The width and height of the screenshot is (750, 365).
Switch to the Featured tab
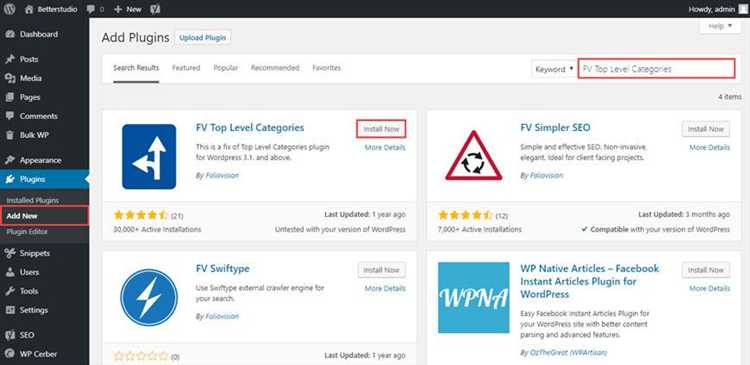[186, 68]
